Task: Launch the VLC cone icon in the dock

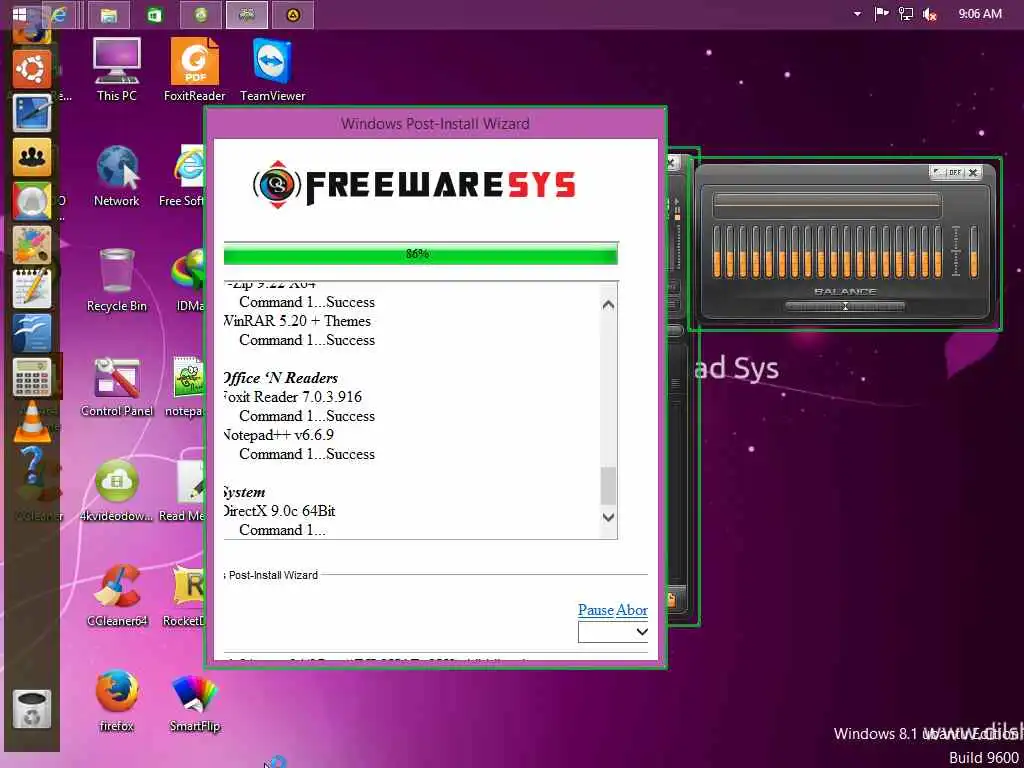Action: (31, 422)
